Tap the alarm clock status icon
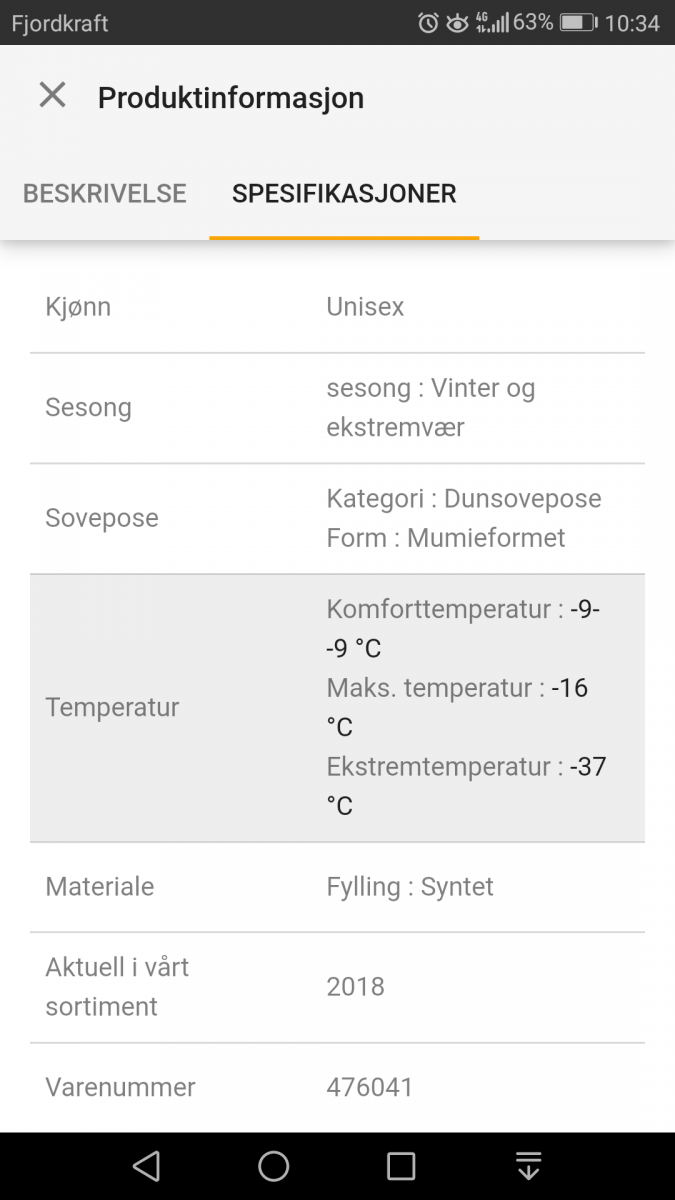675x1200 pixels. point(428,23)
